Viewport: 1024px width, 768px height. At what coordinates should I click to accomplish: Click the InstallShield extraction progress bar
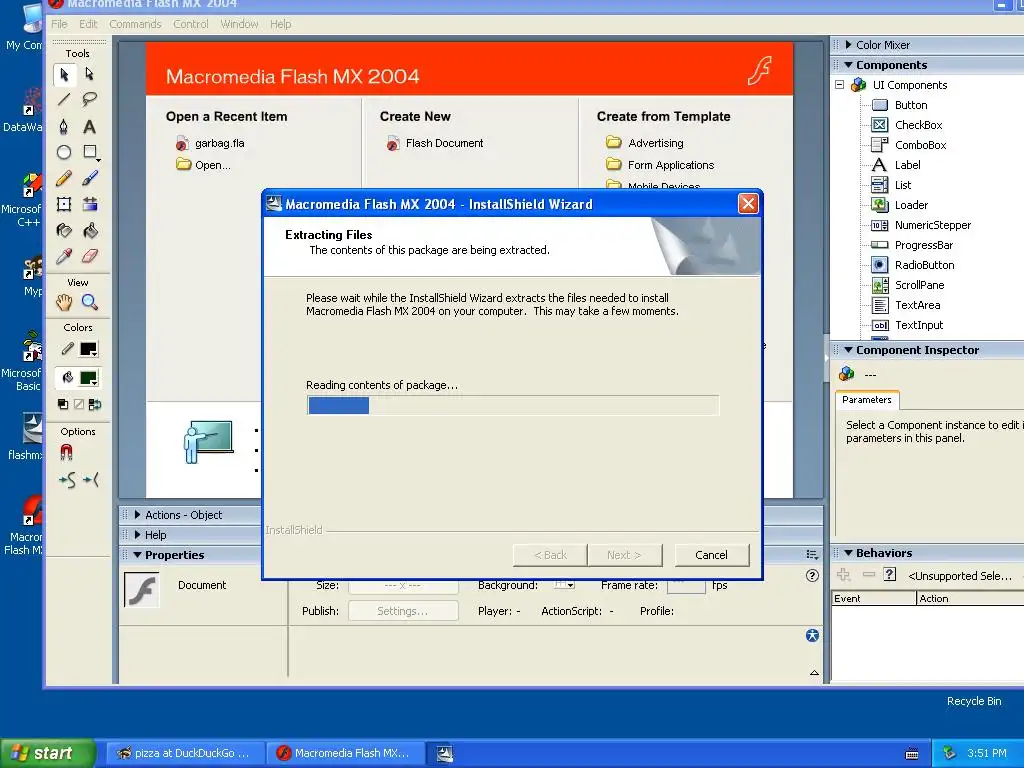pyautogui.click(x=513, y=406)
